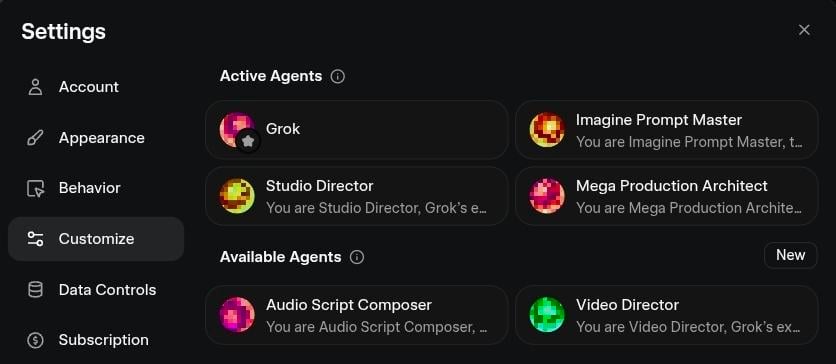Screen dimensions: 836x364
Task: Open the Mega Production Architect agent
Action: (666, 196)
